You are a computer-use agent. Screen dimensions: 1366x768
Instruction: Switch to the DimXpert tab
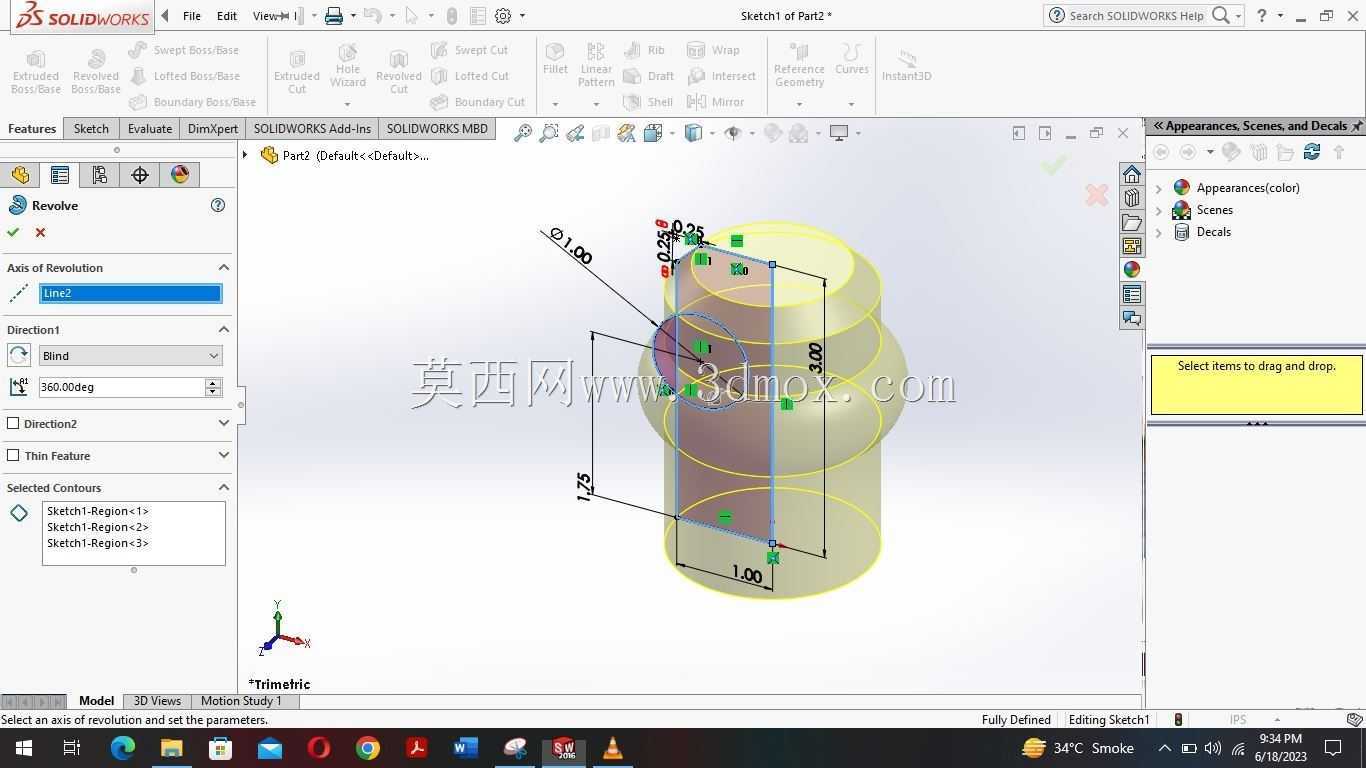tap(213, 128)
